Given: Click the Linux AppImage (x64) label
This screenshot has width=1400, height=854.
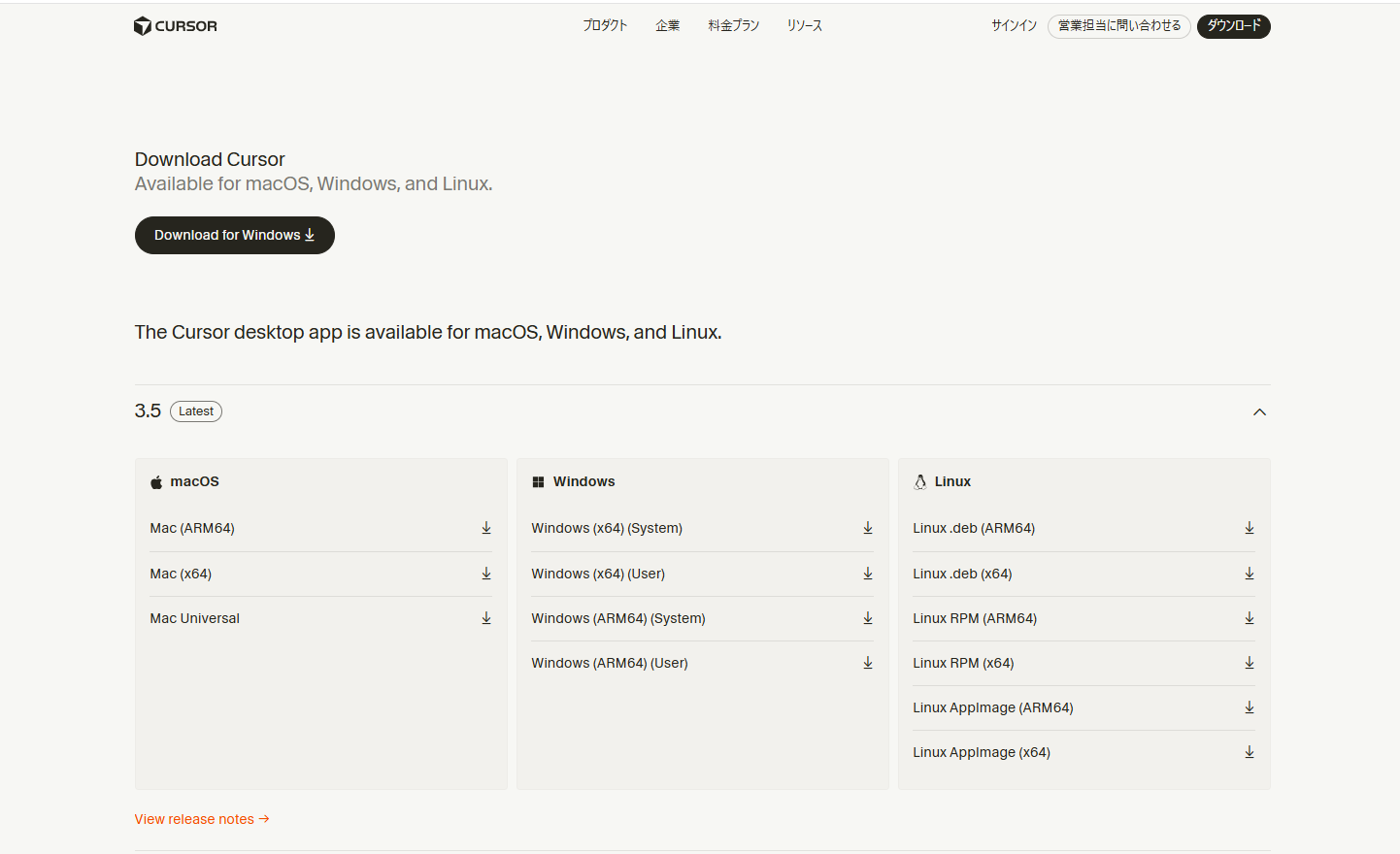Looking at the screenshot, I should (982, 752).
